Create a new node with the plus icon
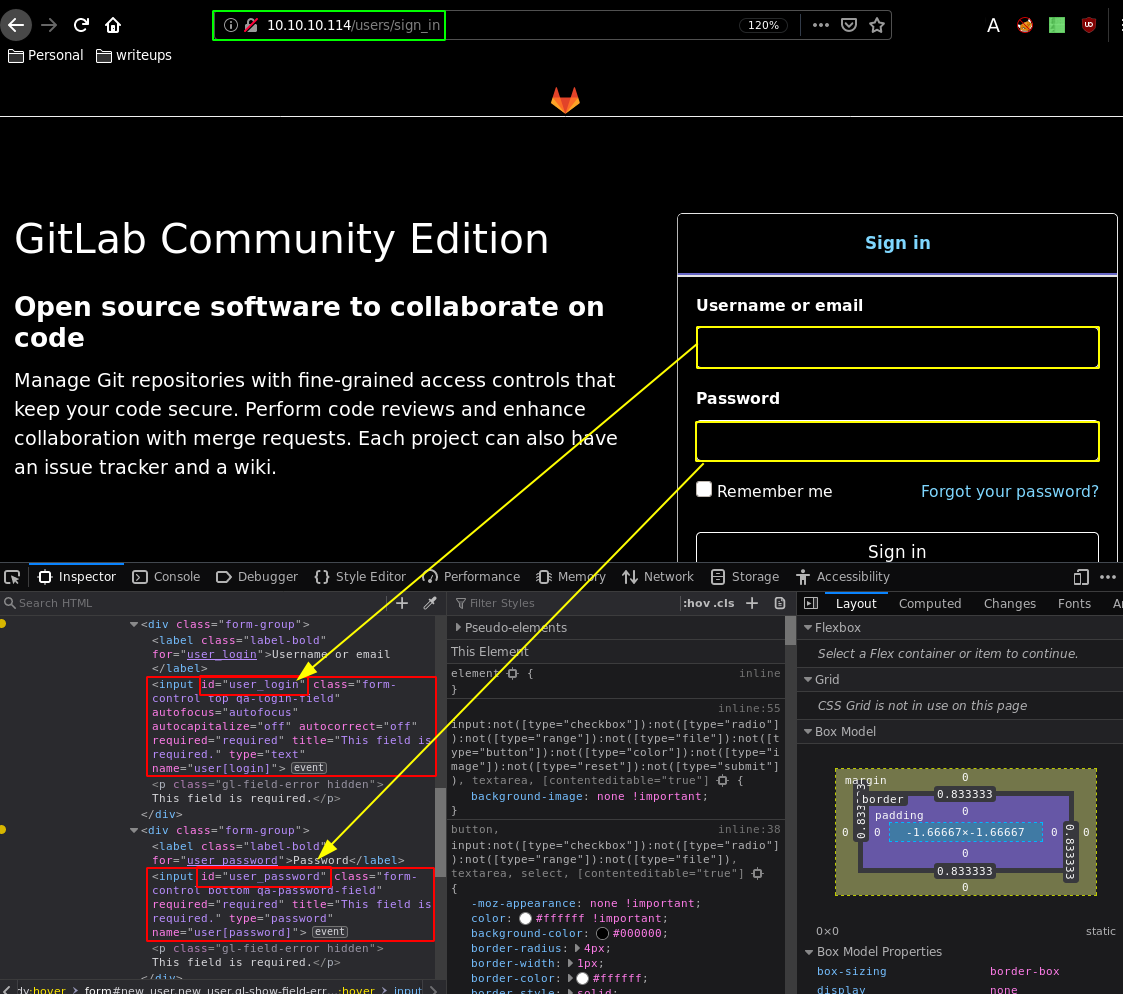Viewport: 1123px width, 994px height. (x=402, y=603)
